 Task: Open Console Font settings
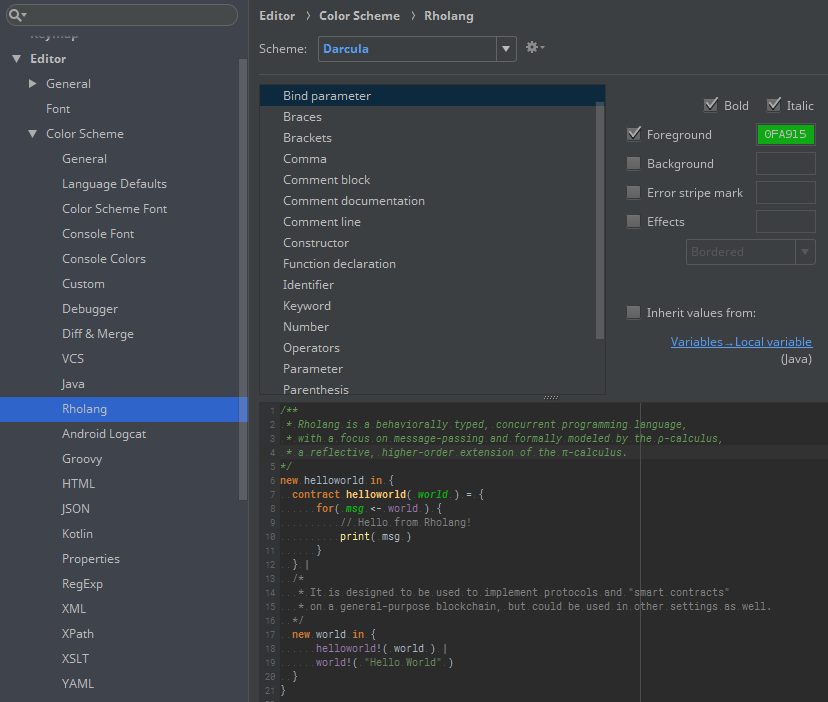tap(98, 233)
